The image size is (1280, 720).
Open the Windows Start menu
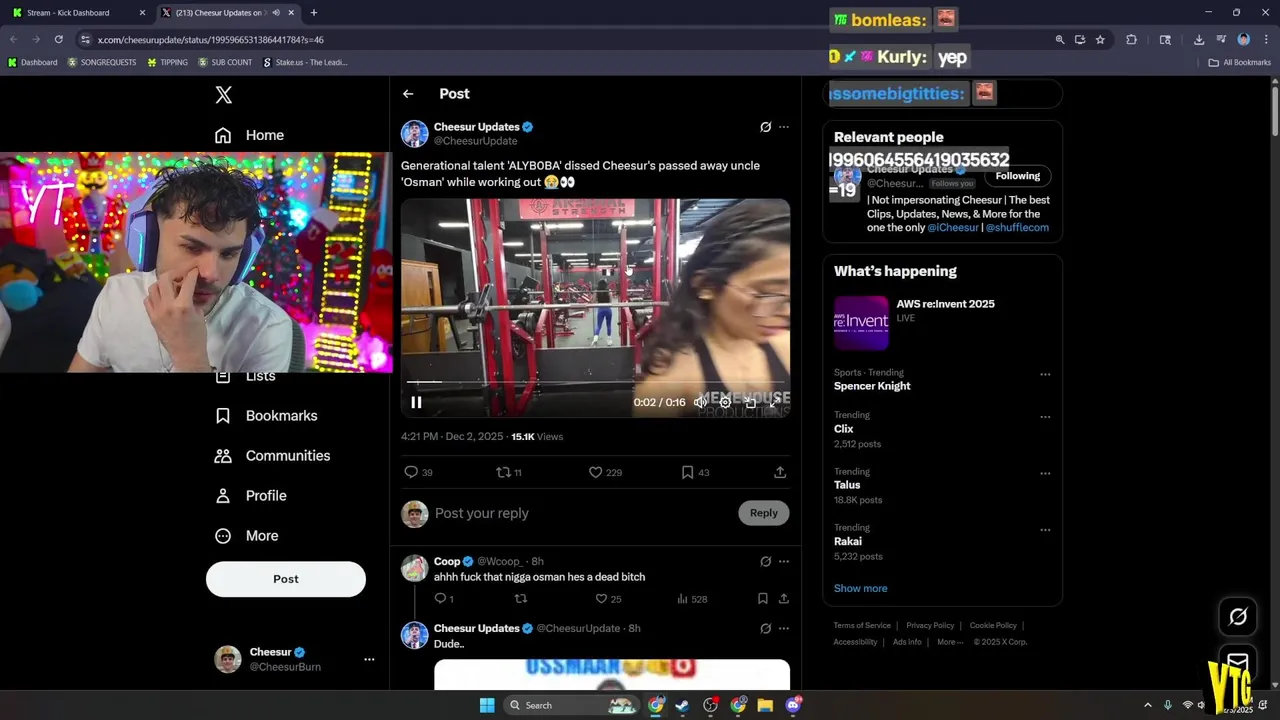click(x=487, y=705)
